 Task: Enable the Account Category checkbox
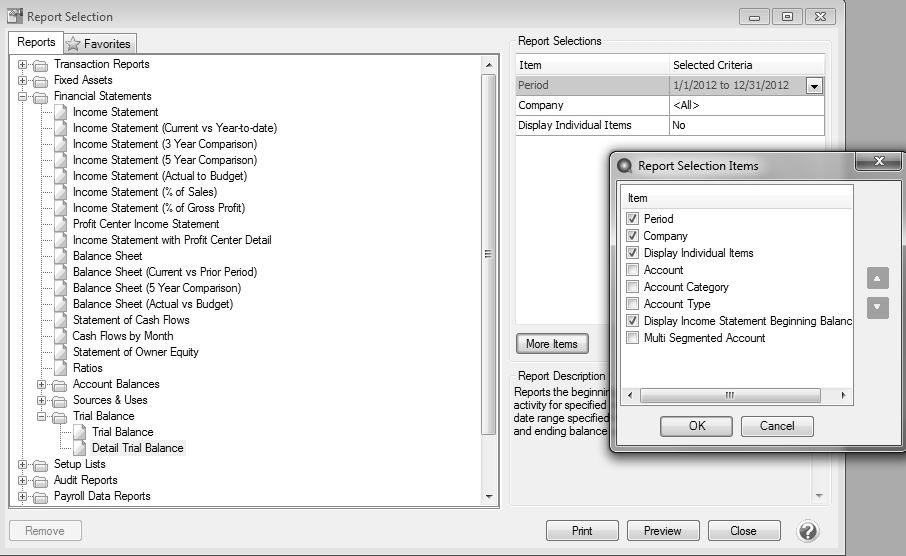tap(632, 287)
